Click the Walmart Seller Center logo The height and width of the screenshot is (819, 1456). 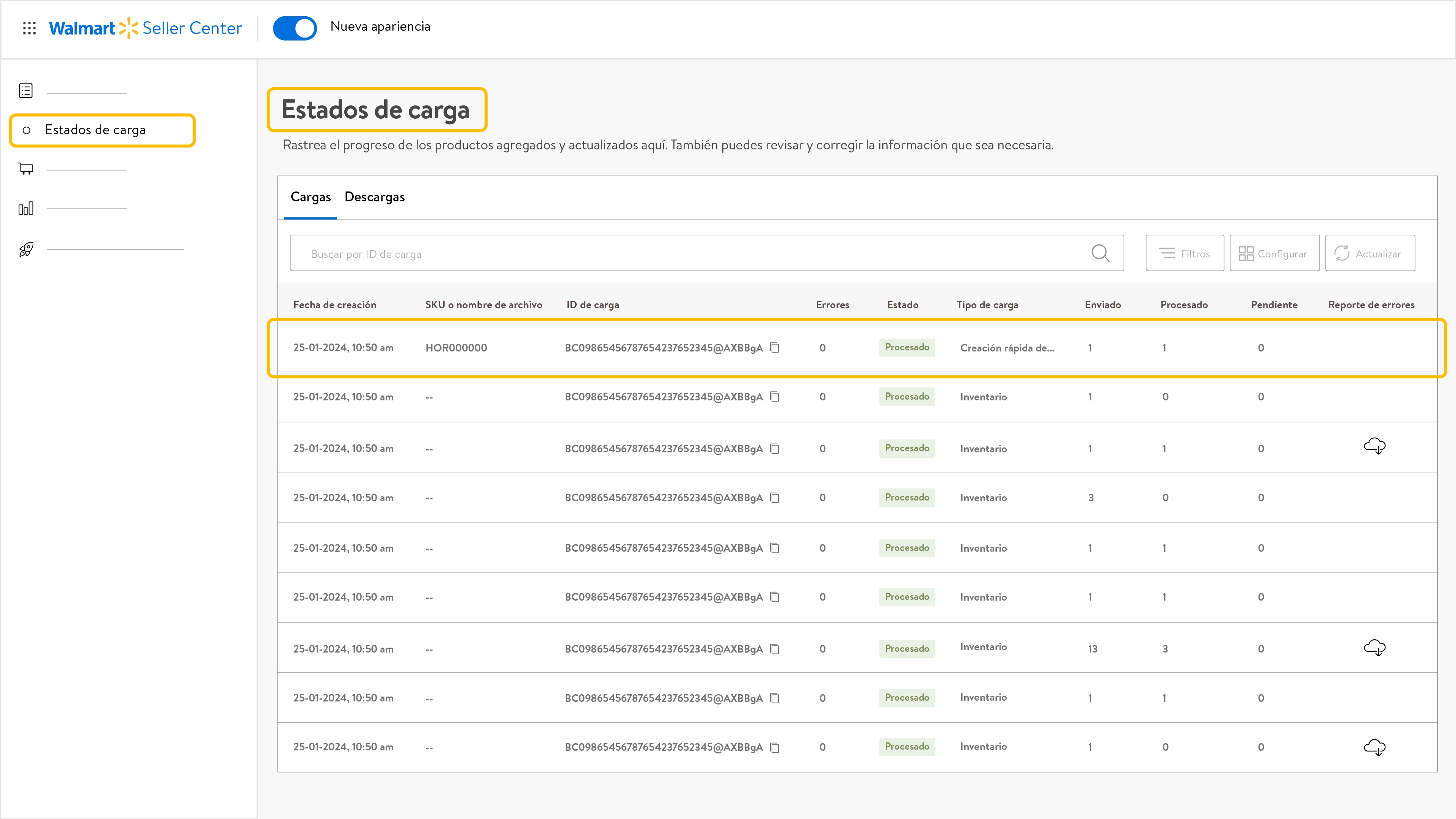pos(145,28)
